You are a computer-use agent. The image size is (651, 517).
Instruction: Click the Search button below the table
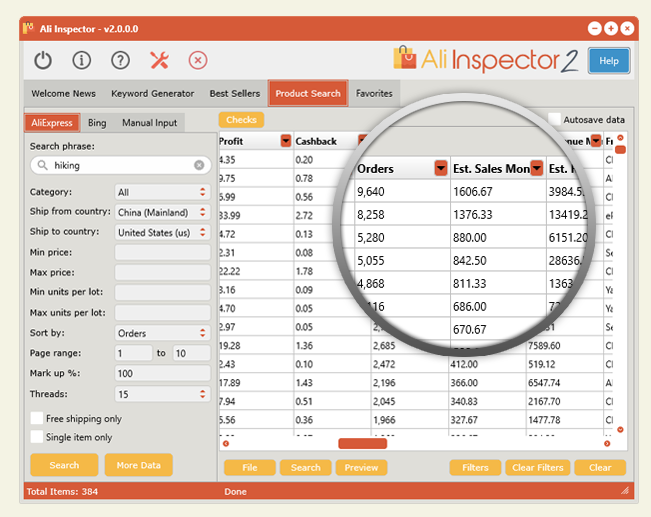coord(306,467)
